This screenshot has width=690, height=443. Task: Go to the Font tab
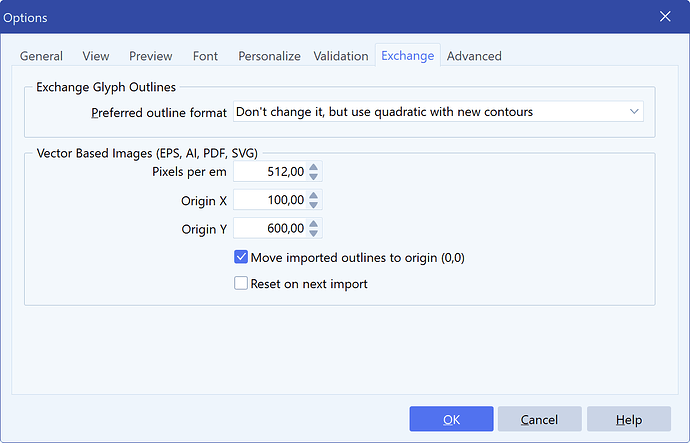pos(205,56)
